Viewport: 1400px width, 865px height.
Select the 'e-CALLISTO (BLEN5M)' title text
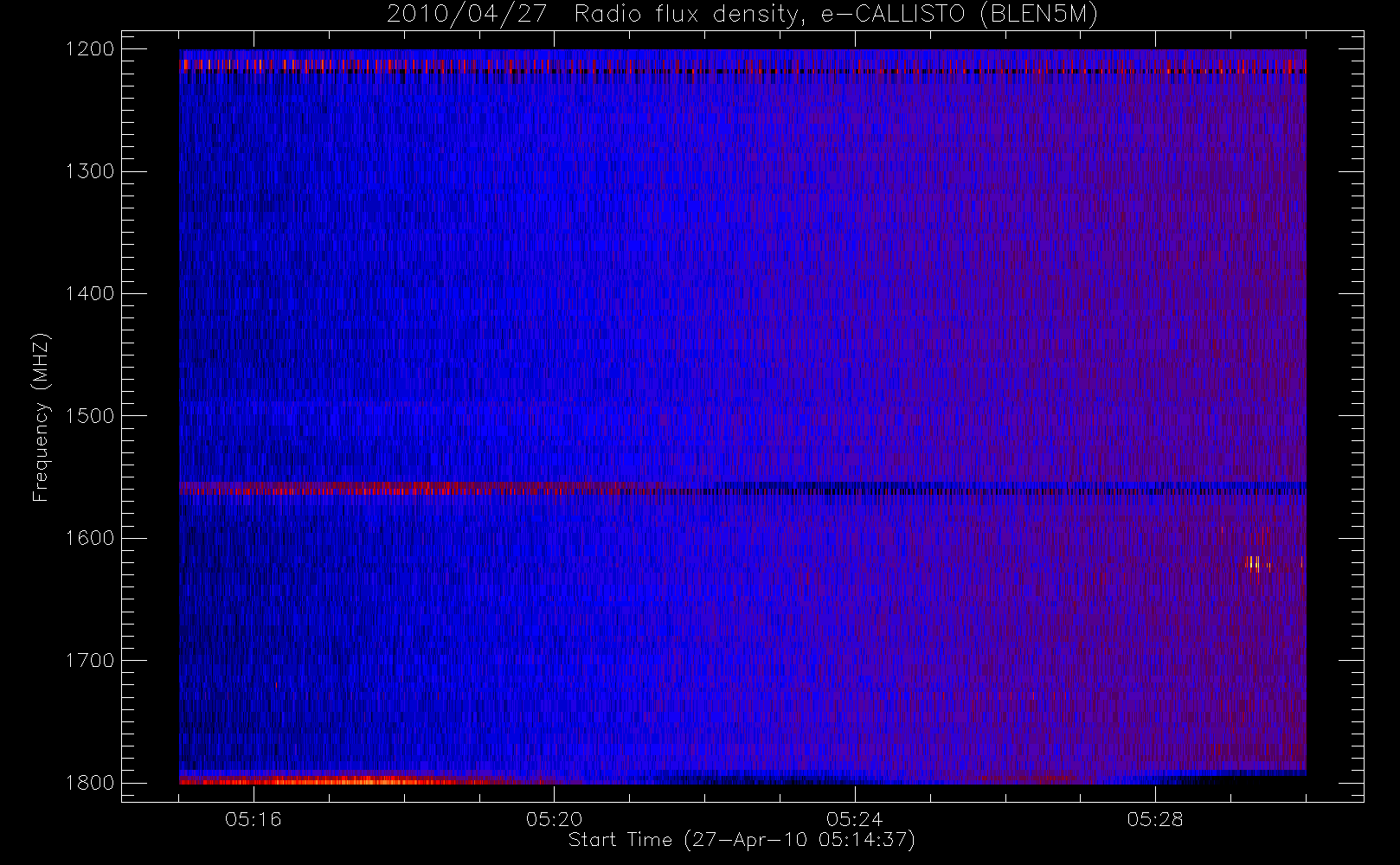[960, 15]
